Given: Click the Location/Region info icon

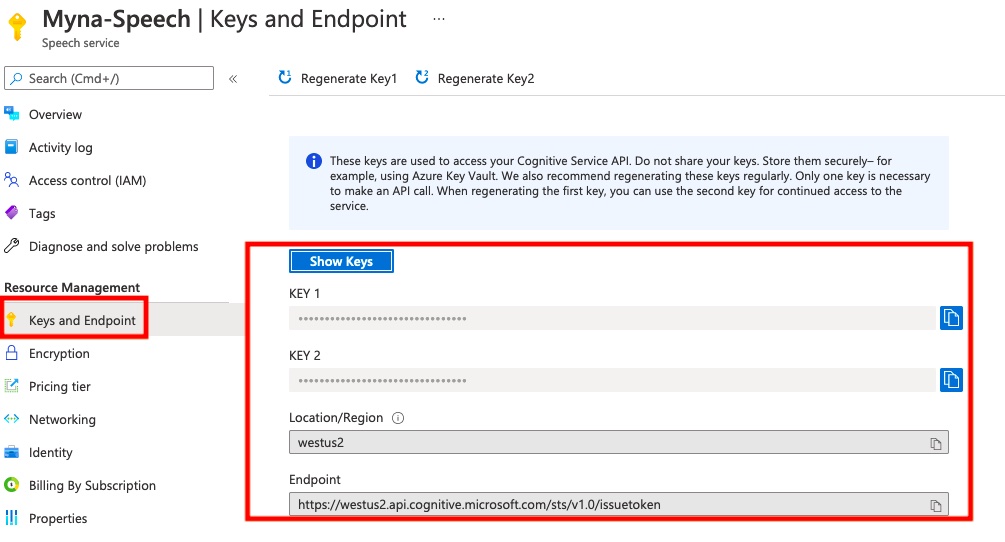Looking at the screenshot, I should pos(398,418).
